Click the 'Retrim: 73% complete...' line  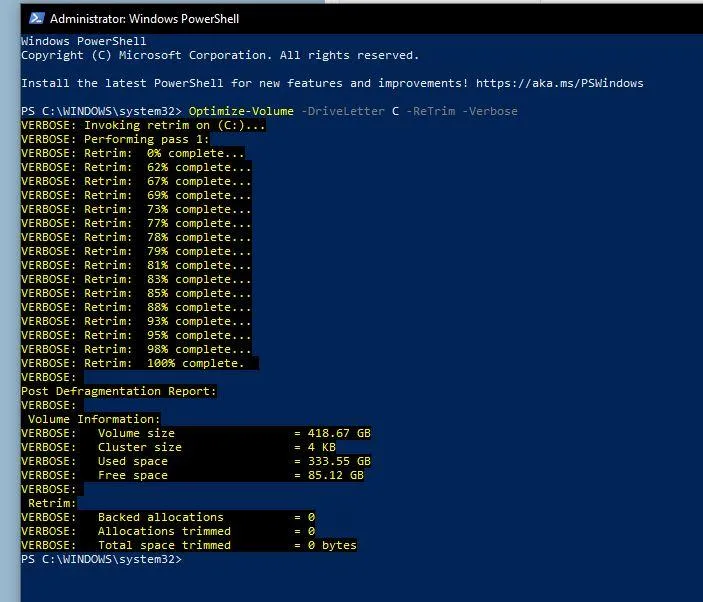tap(136, 209)
